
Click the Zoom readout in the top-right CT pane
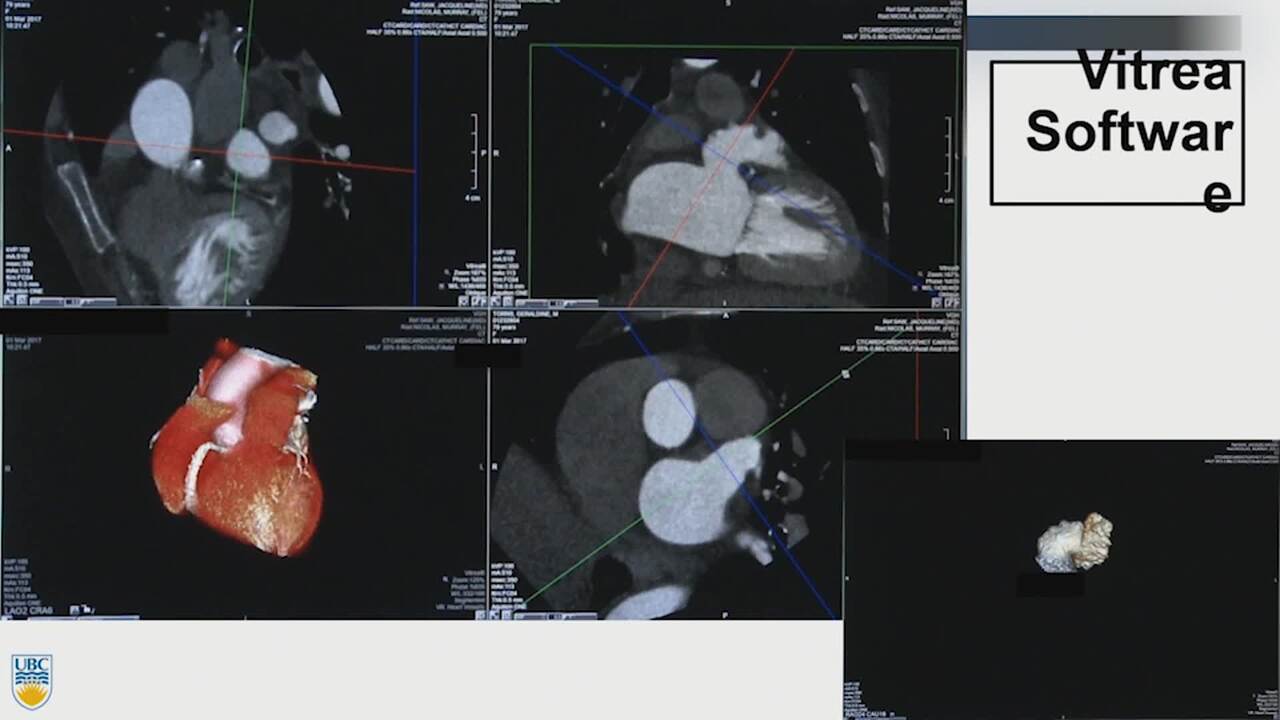943,274
